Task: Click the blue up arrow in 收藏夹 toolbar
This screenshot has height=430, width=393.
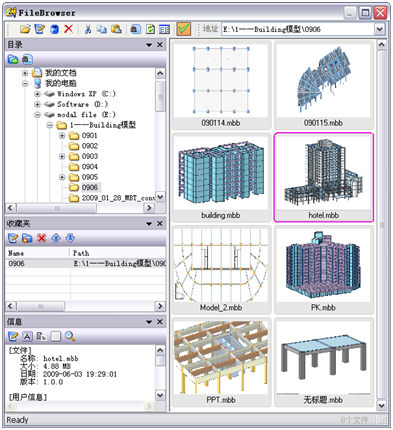Action: (x=56, y=238)
